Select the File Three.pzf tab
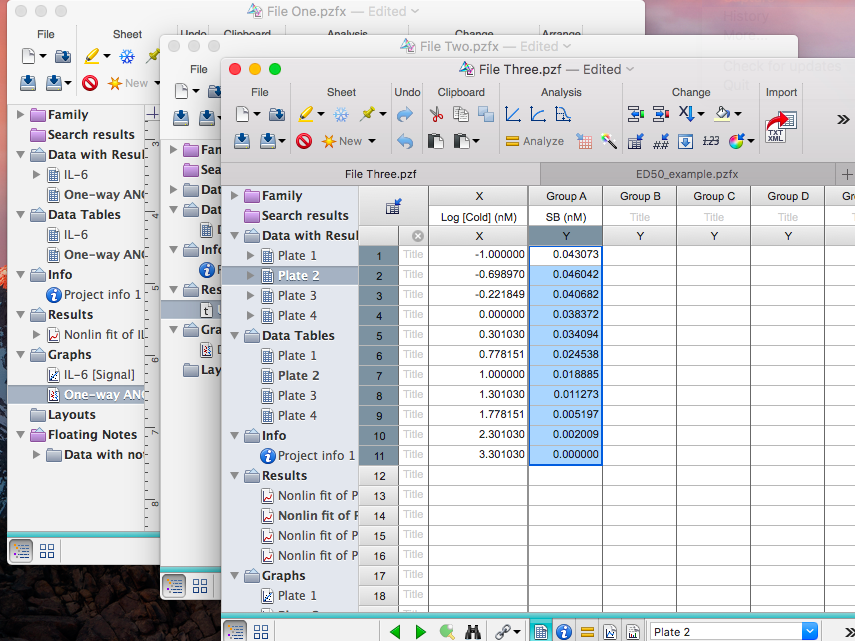Image resolution: width=855 pixels, height=641 pixels. click(381, 172)
